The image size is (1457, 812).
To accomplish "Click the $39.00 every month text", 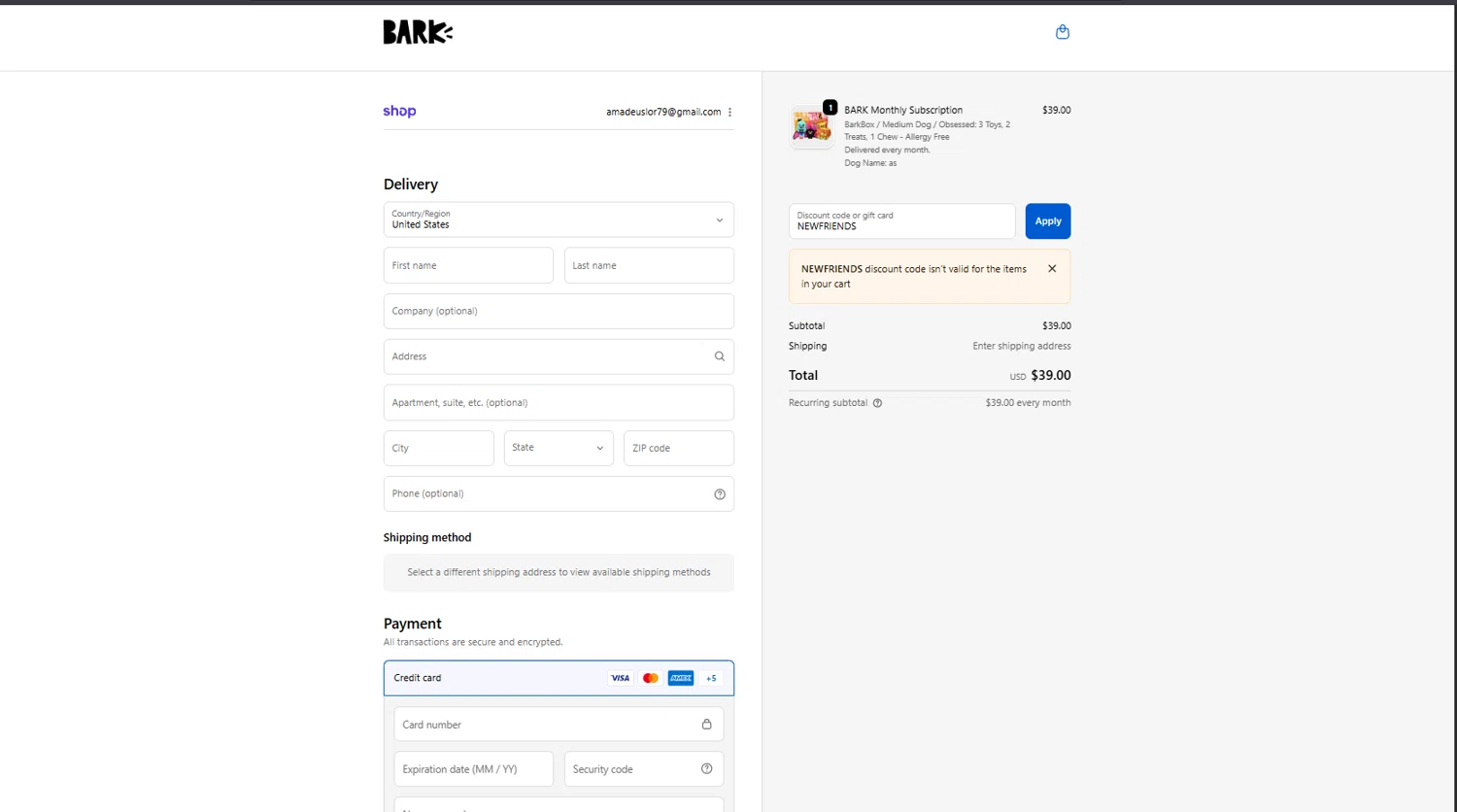I will coord(1028,402).
